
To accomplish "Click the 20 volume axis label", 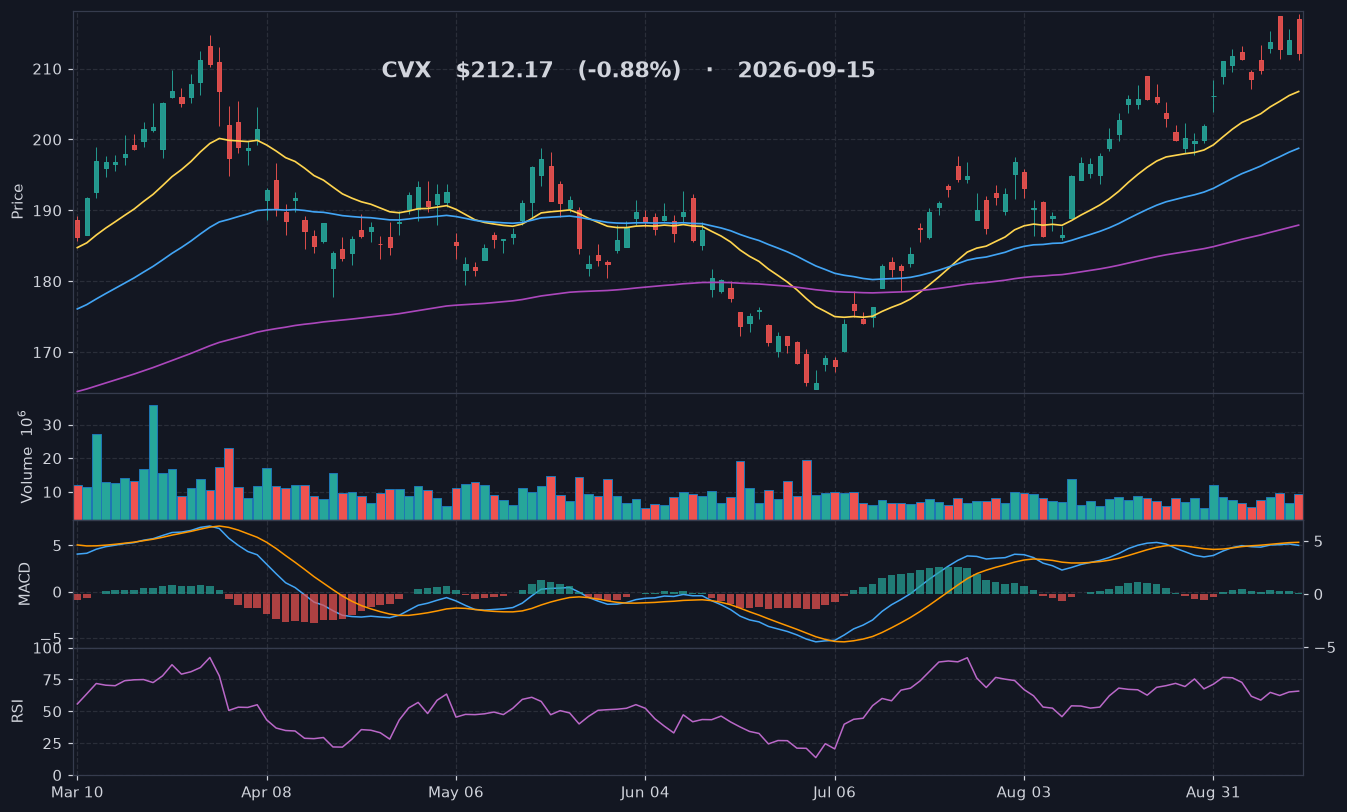I will point(54,459).
